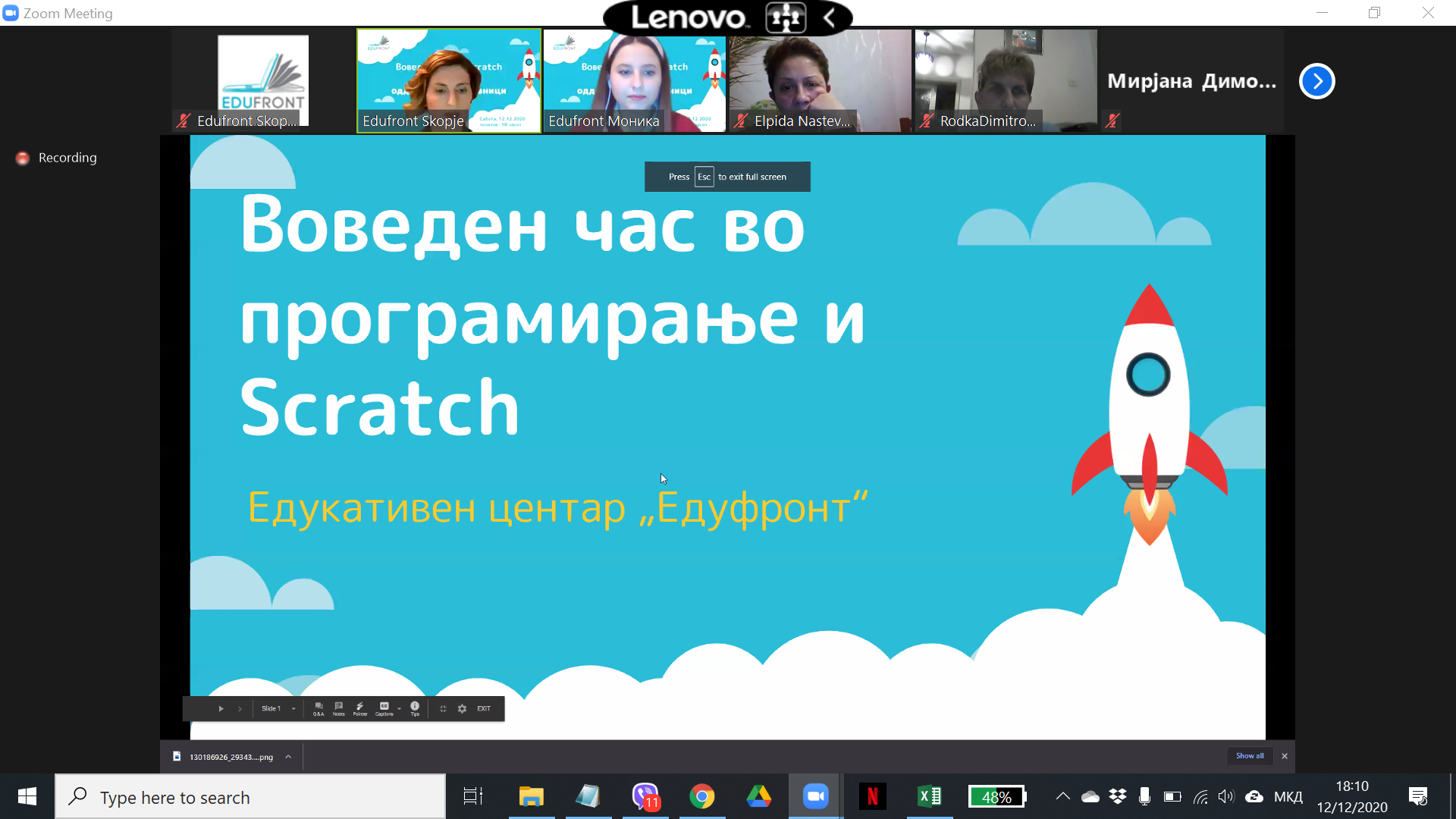Image resolution: width=1456 pixels, height=819 pixels.
Task: Select Edufront Моника video thumbnail
Action: point(634,81)
